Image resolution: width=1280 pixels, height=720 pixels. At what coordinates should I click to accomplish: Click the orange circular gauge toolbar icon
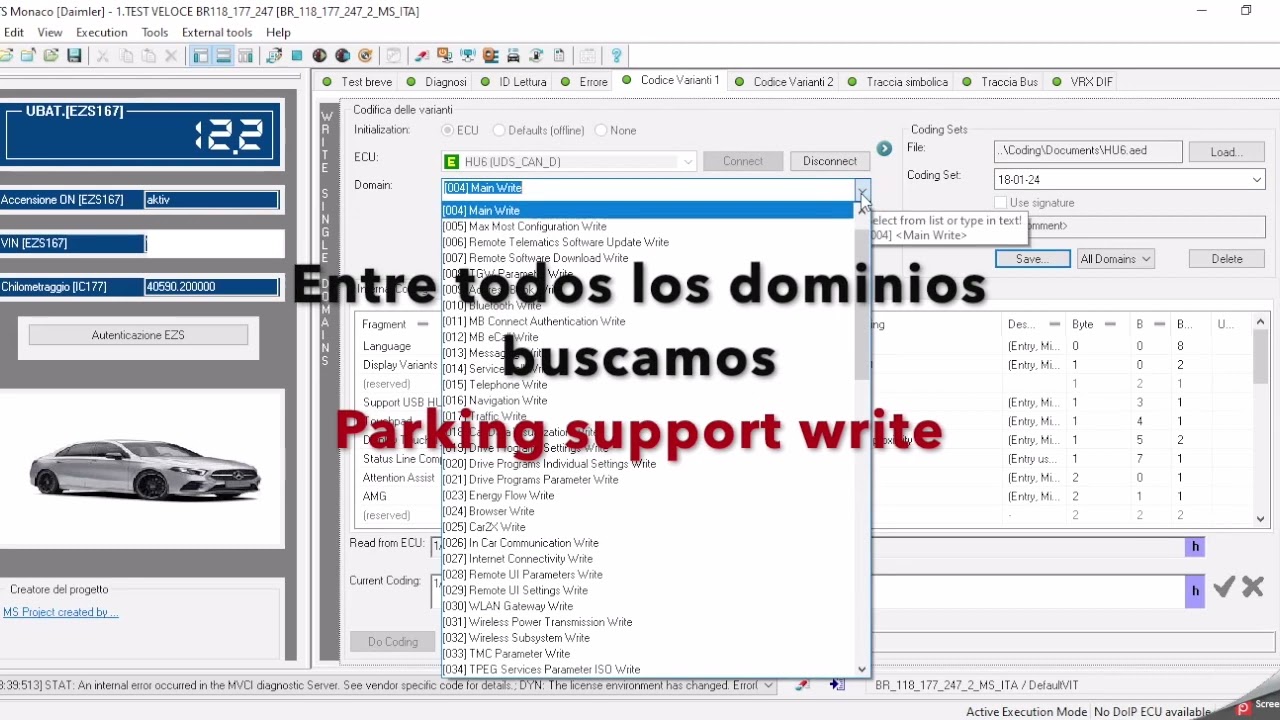[x=365, y=56]
